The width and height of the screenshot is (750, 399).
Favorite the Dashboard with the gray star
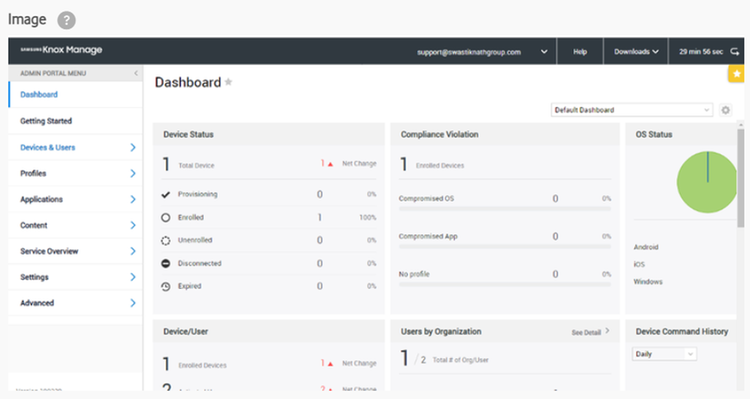pyautogui.click(x=229, y=82)
